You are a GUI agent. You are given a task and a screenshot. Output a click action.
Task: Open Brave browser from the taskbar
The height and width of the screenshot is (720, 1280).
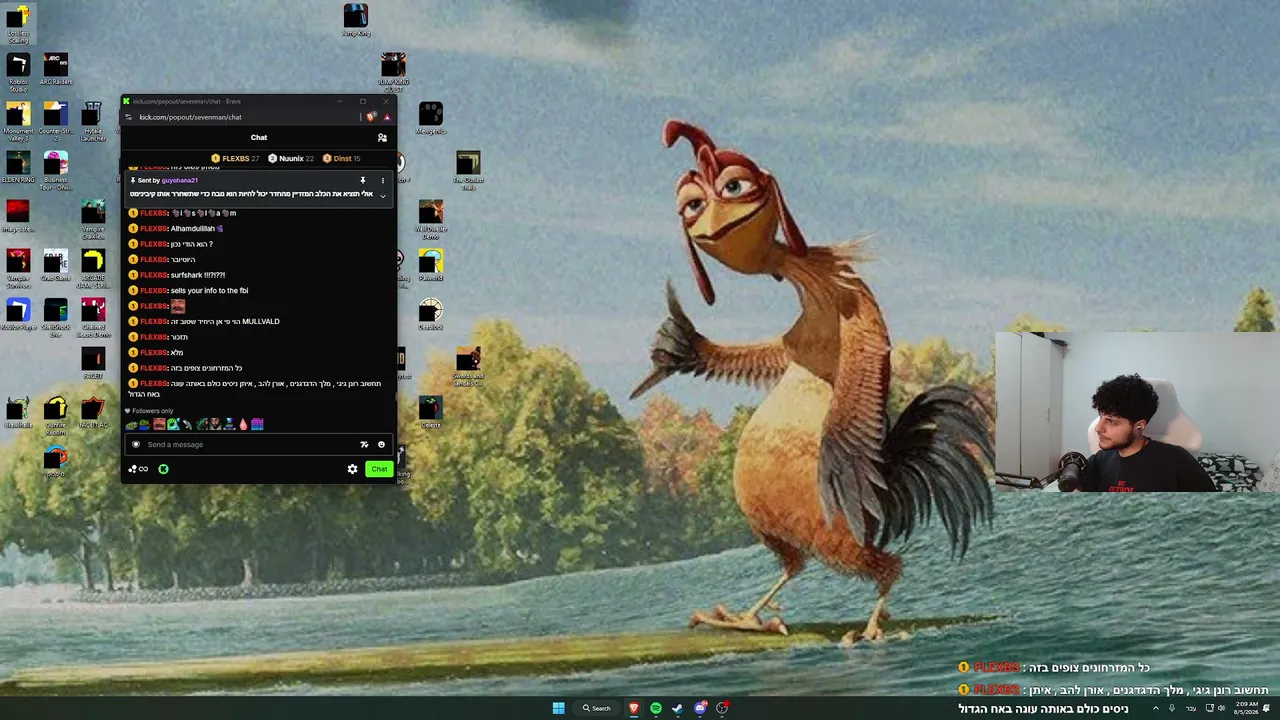click(633, 708)
